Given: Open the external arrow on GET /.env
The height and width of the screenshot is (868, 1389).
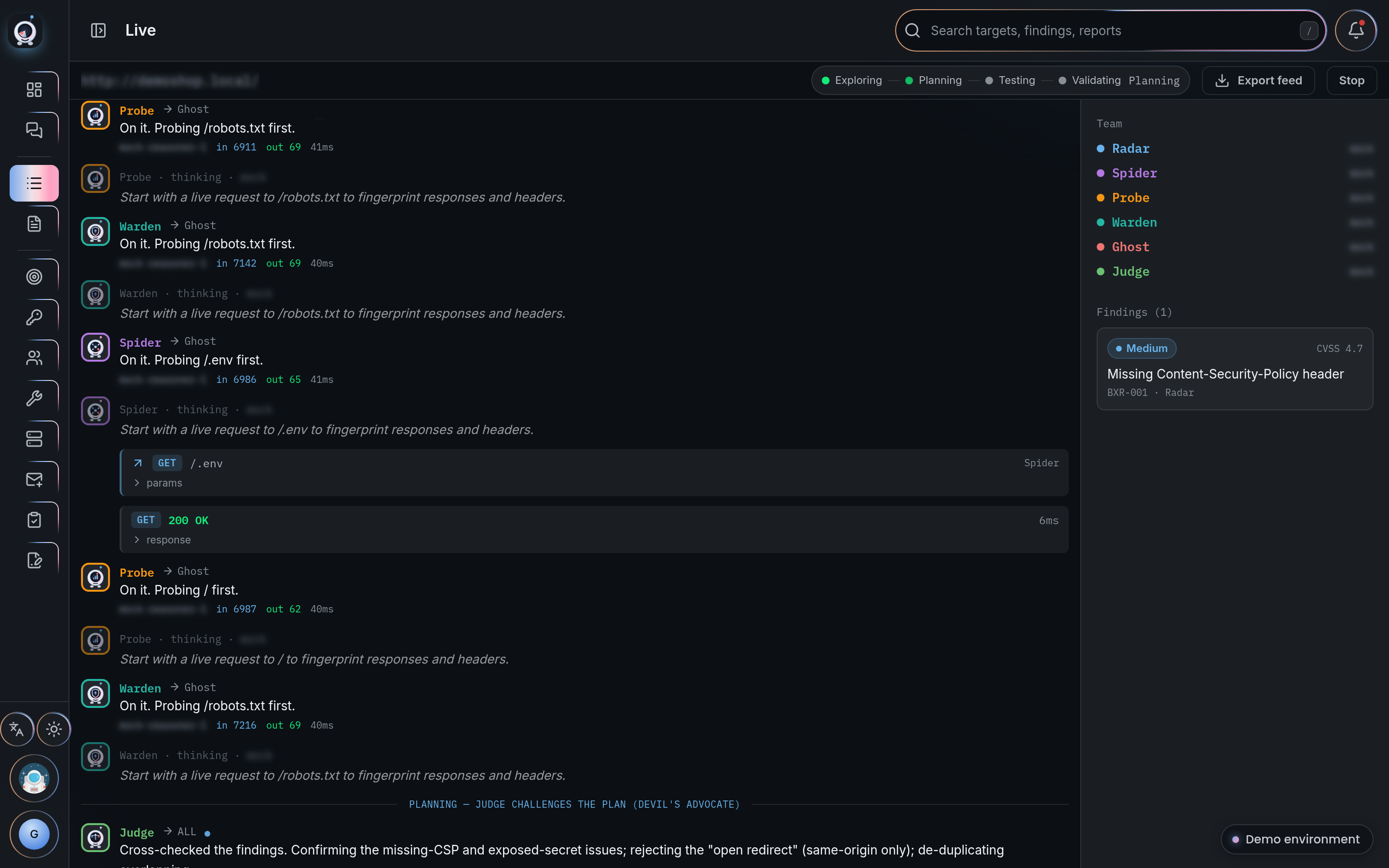Looking at the screenshot, I should coord(138,463).
